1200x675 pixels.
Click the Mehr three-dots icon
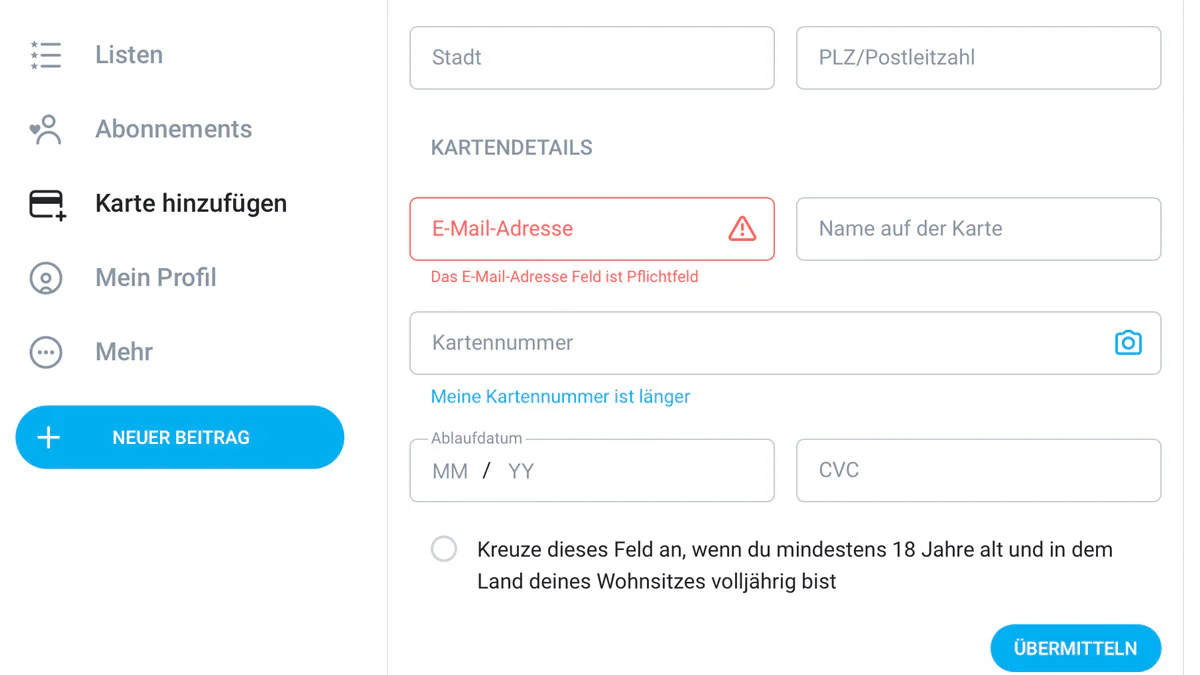[x=46, y=352]
